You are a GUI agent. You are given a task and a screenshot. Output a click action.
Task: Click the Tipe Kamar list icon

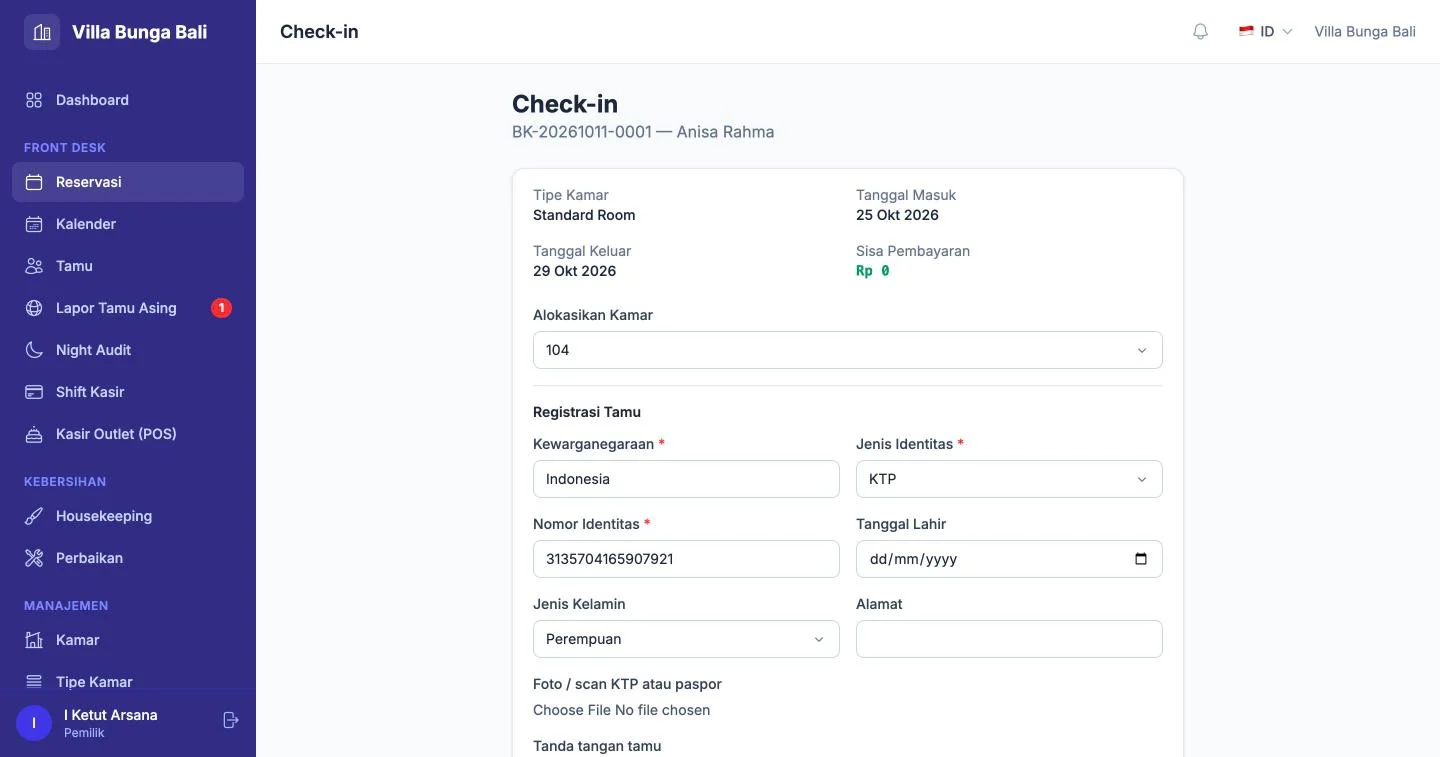click(x=34, y=682)
